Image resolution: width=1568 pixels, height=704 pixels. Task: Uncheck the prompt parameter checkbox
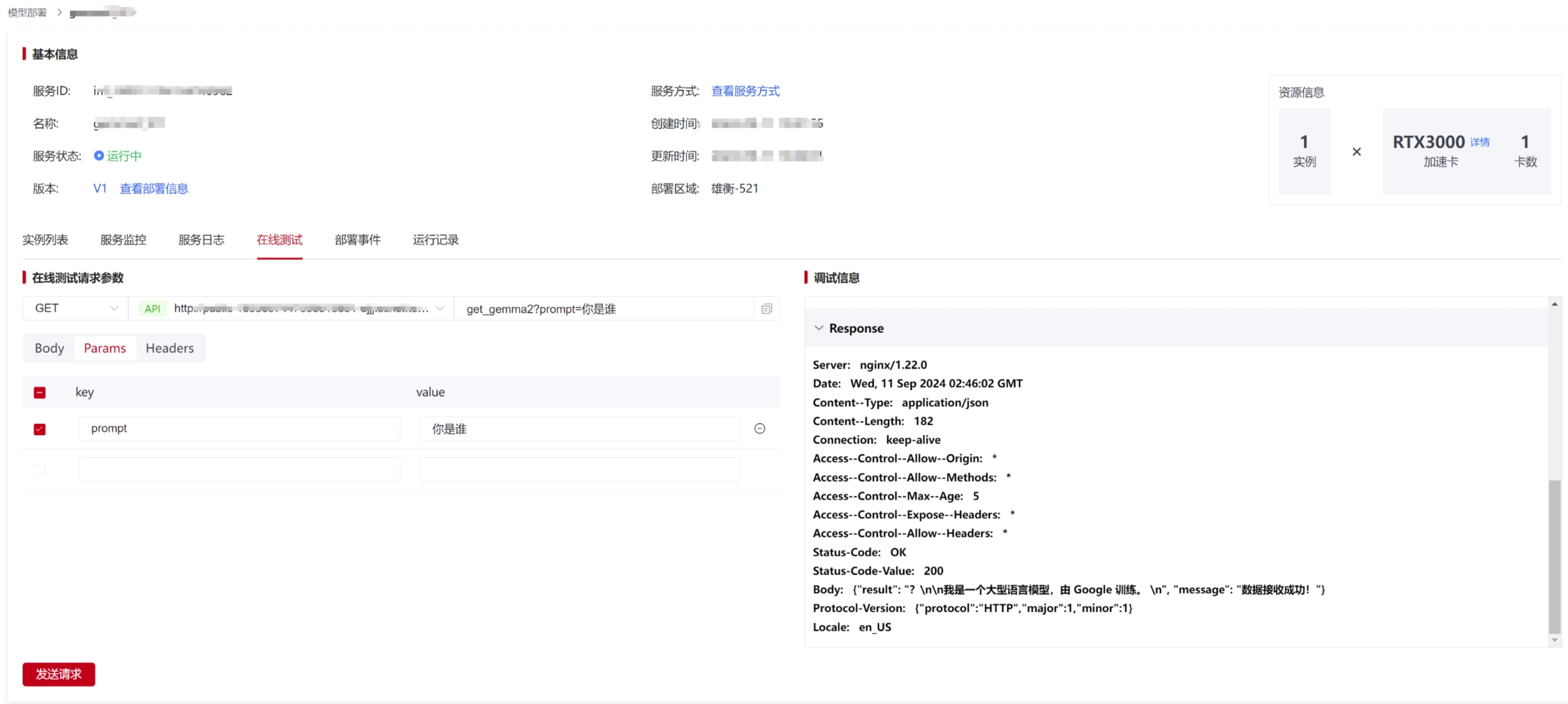coord(39,429)
